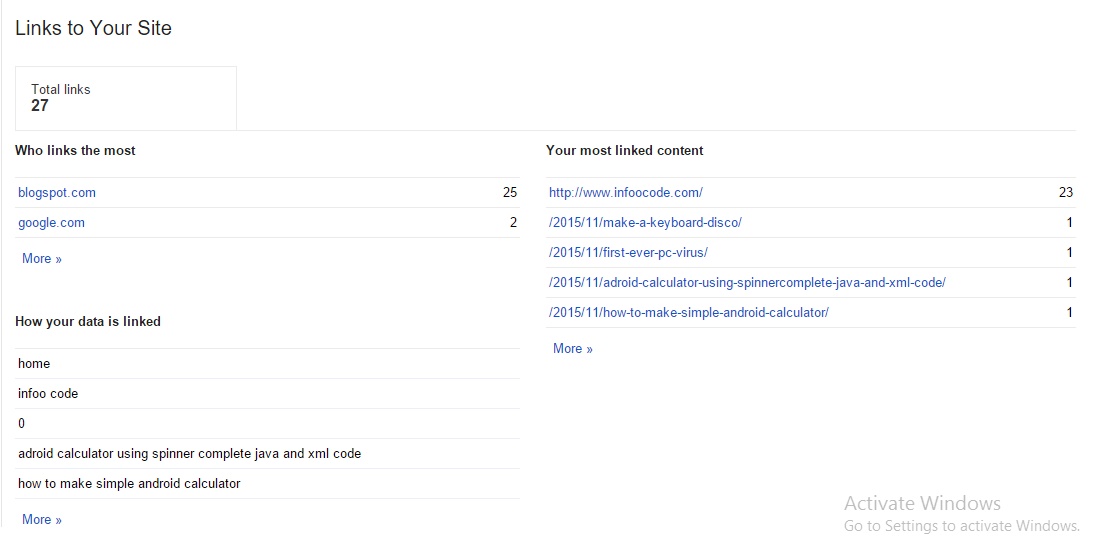Open the adroid-calculator-using-spinner page link
Image resolution: width=1104 pixels, height=544 pixels.
[x=747, y=283]
